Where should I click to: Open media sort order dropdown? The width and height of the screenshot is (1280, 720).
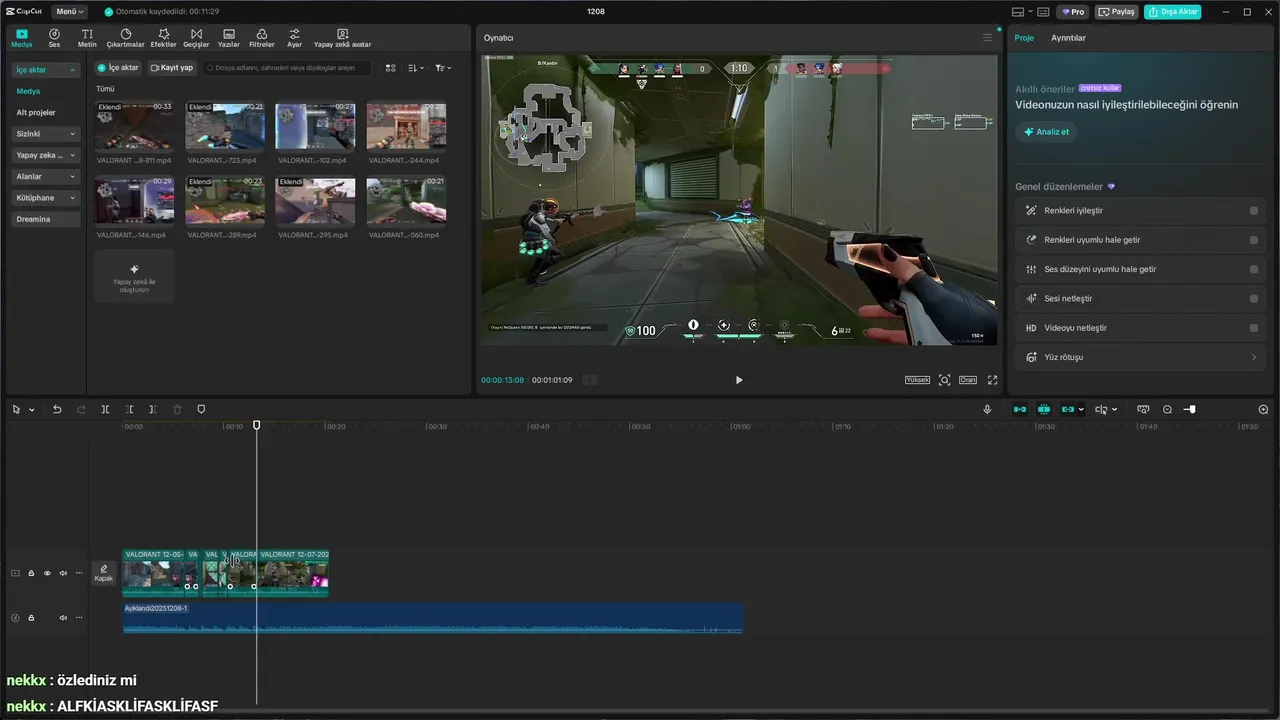tap(416, 68)
